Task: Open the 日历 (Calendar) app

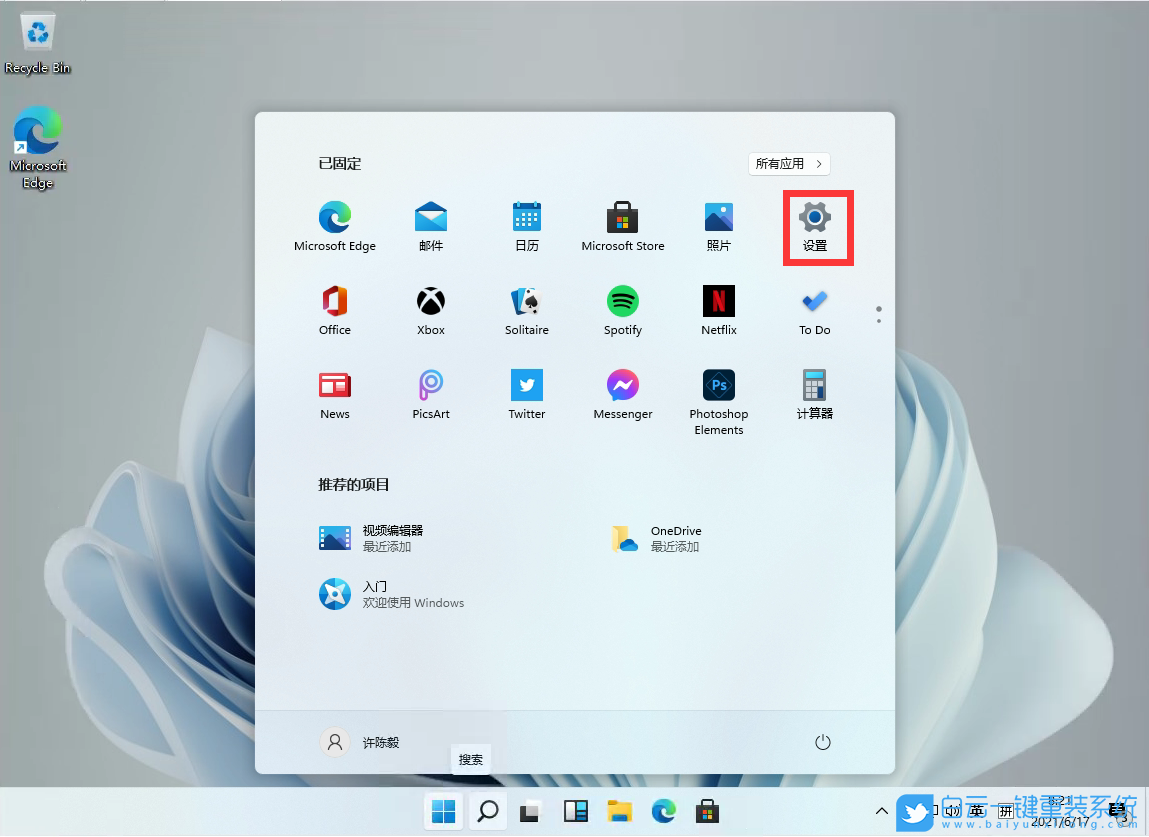Action: pyautogui.click(x=526, y=225)
